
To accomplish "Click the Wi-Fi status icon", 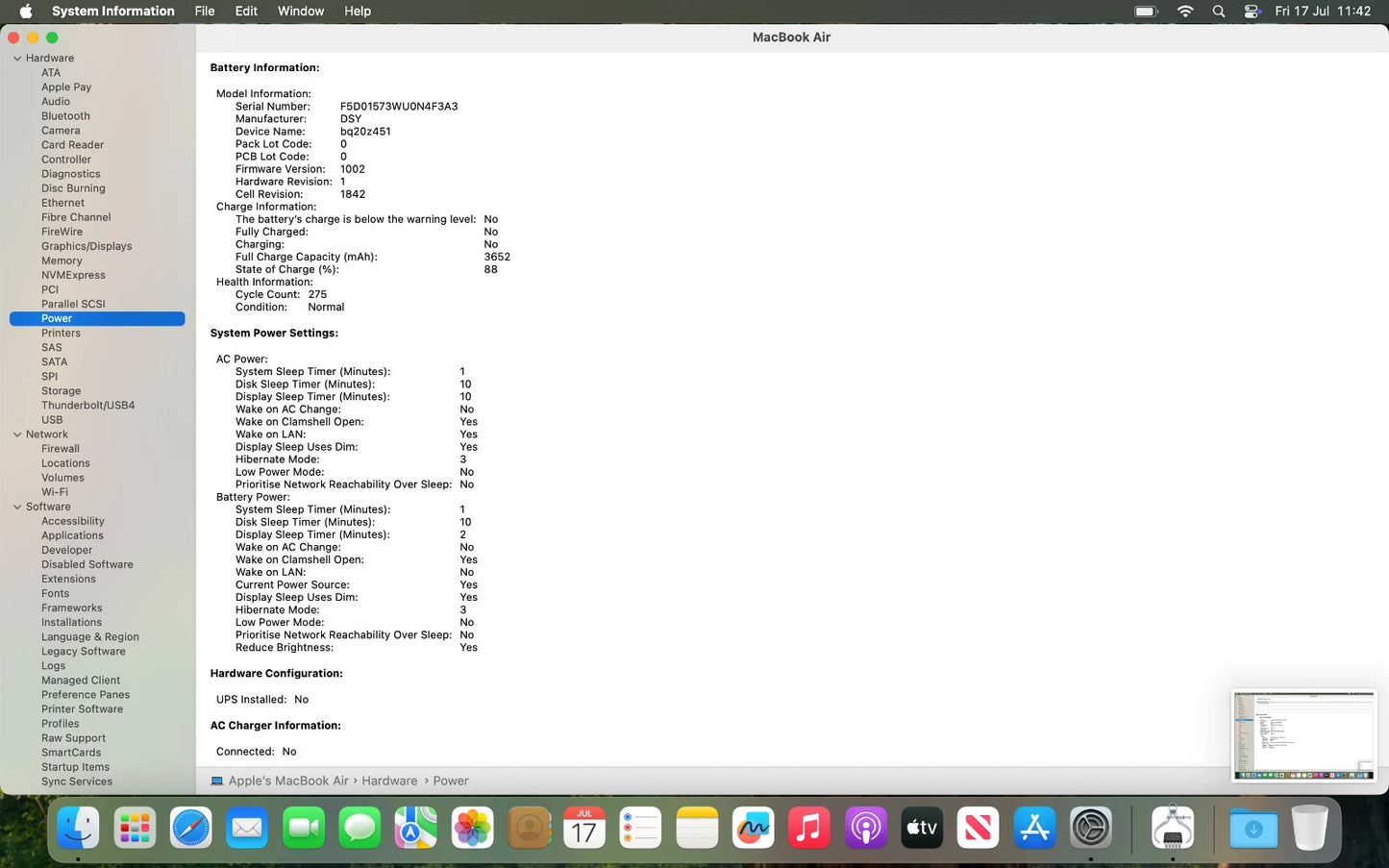I will pos(1185,12).
